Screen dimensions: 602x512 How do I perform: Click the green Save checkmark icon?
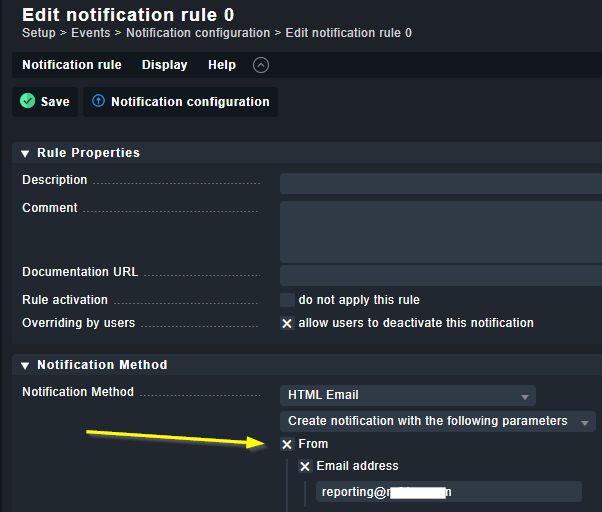coord(28,101)
